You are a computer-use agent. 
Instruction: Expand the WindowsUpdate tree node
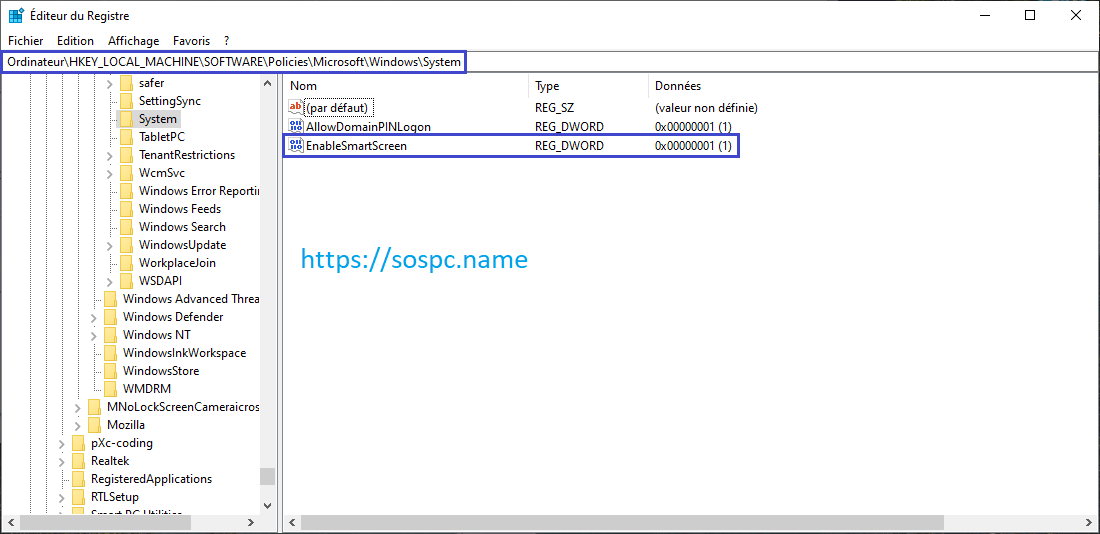(x=109, y=245)
